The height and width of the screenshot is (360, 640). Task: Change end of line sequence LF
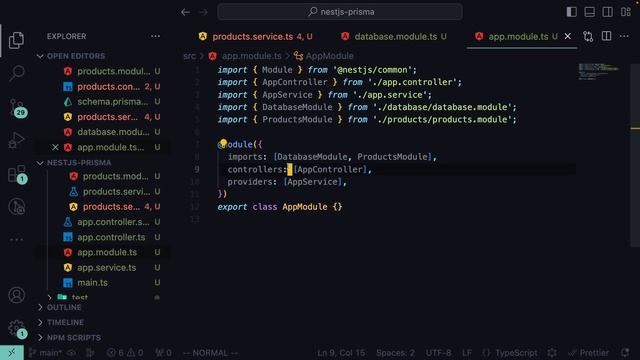(x=467, y=353)
